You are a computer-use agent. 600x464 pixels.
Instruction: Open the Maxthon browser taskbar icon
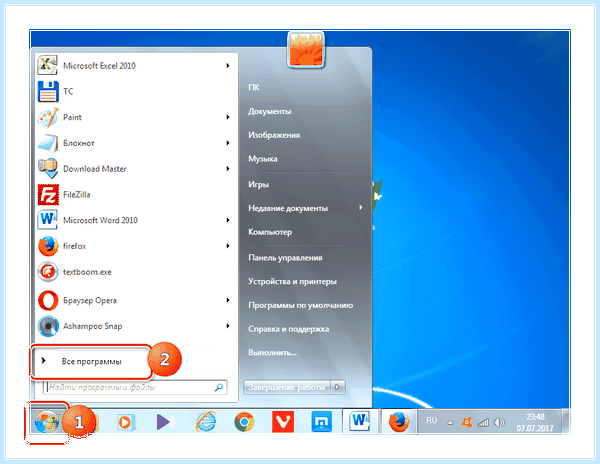pyautogui.click(x=321, y=422)
